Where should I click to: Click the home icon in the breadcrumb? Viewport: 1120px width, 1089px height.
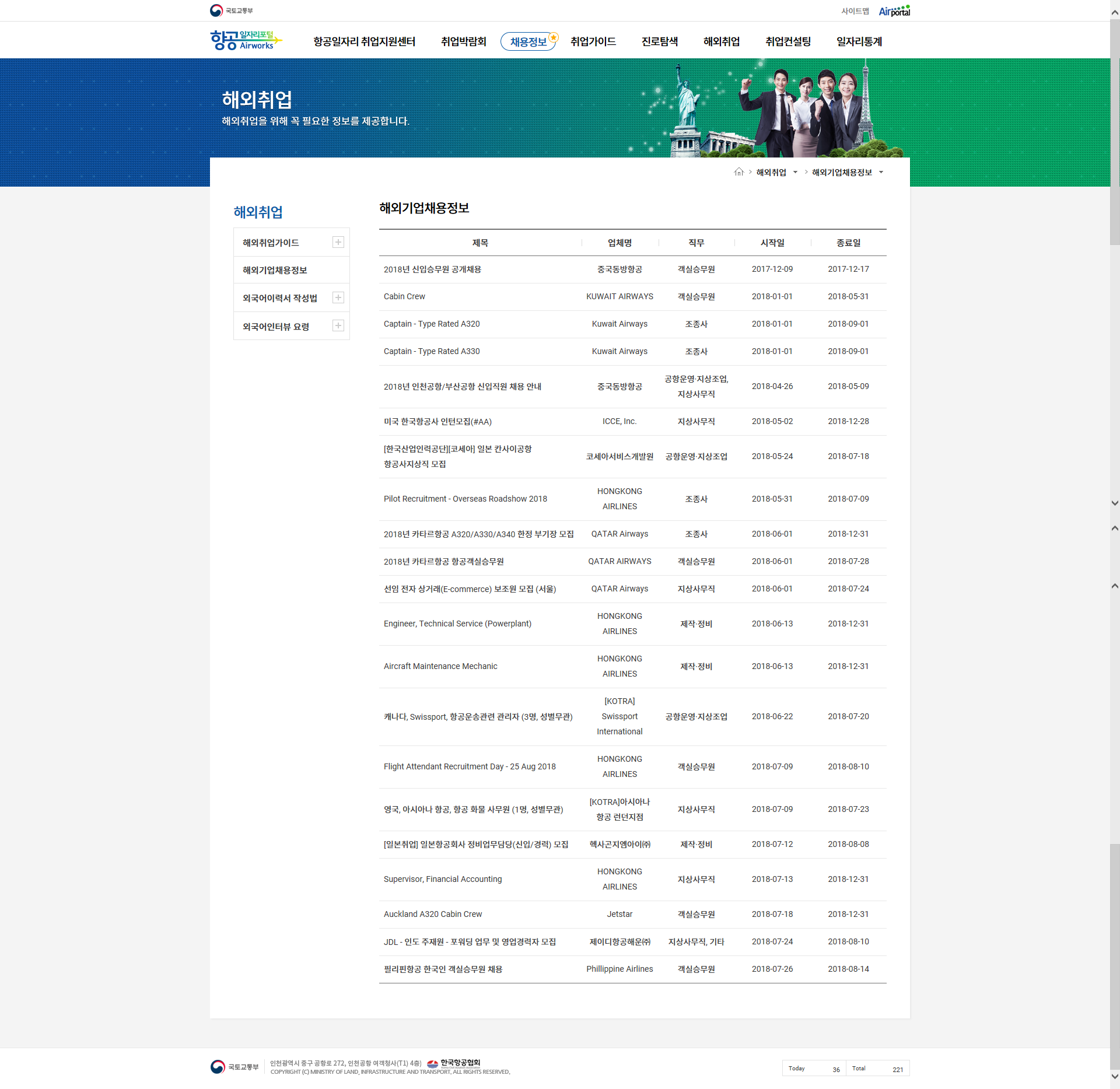pyautogui.click(x=739, y=172)
